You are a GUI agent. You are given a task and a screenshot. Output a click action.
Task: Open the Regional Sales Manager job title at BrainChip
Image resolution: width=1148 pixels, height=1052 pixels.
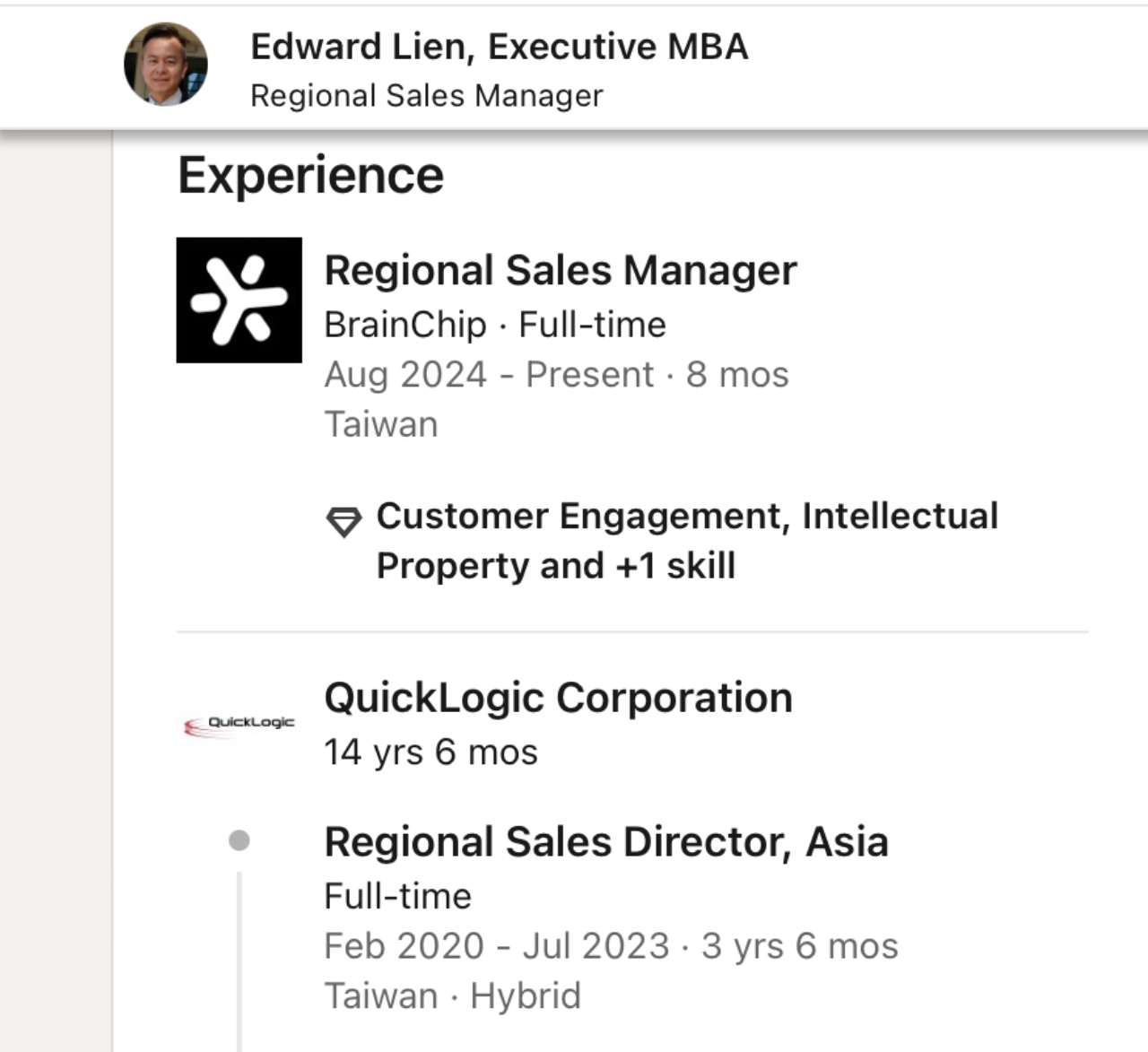coord(561,271)
